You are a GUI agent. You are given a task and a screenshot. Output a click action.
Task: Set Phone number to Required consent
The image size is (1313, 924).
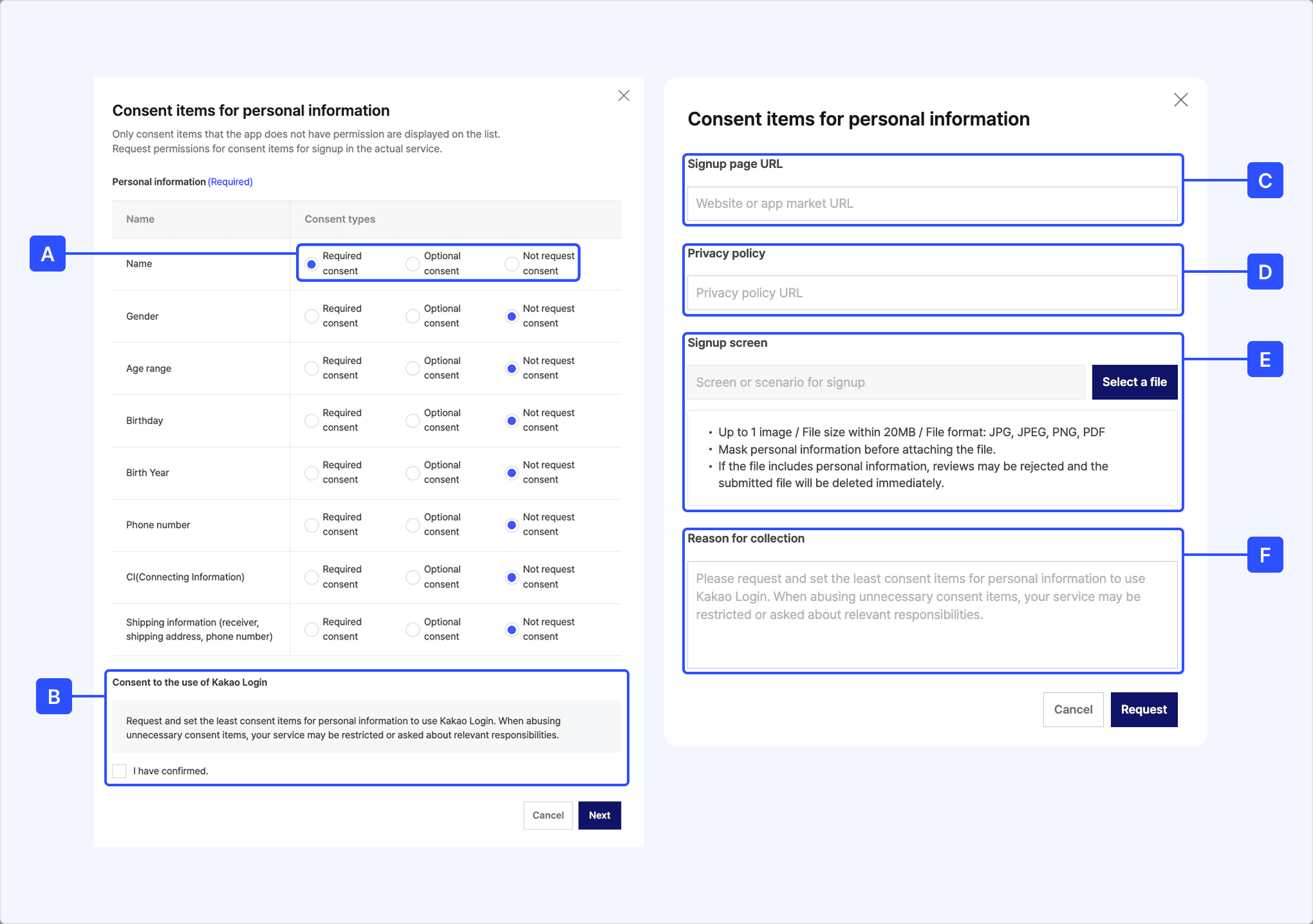[312, 524]
